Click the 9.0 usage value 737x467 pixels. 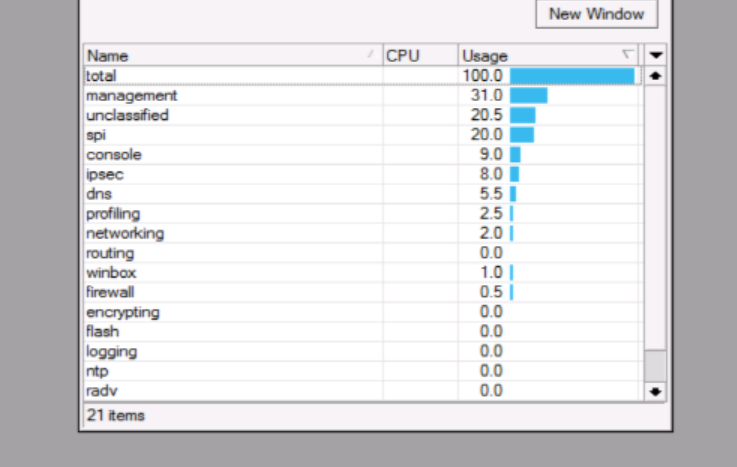coord(491,155)
